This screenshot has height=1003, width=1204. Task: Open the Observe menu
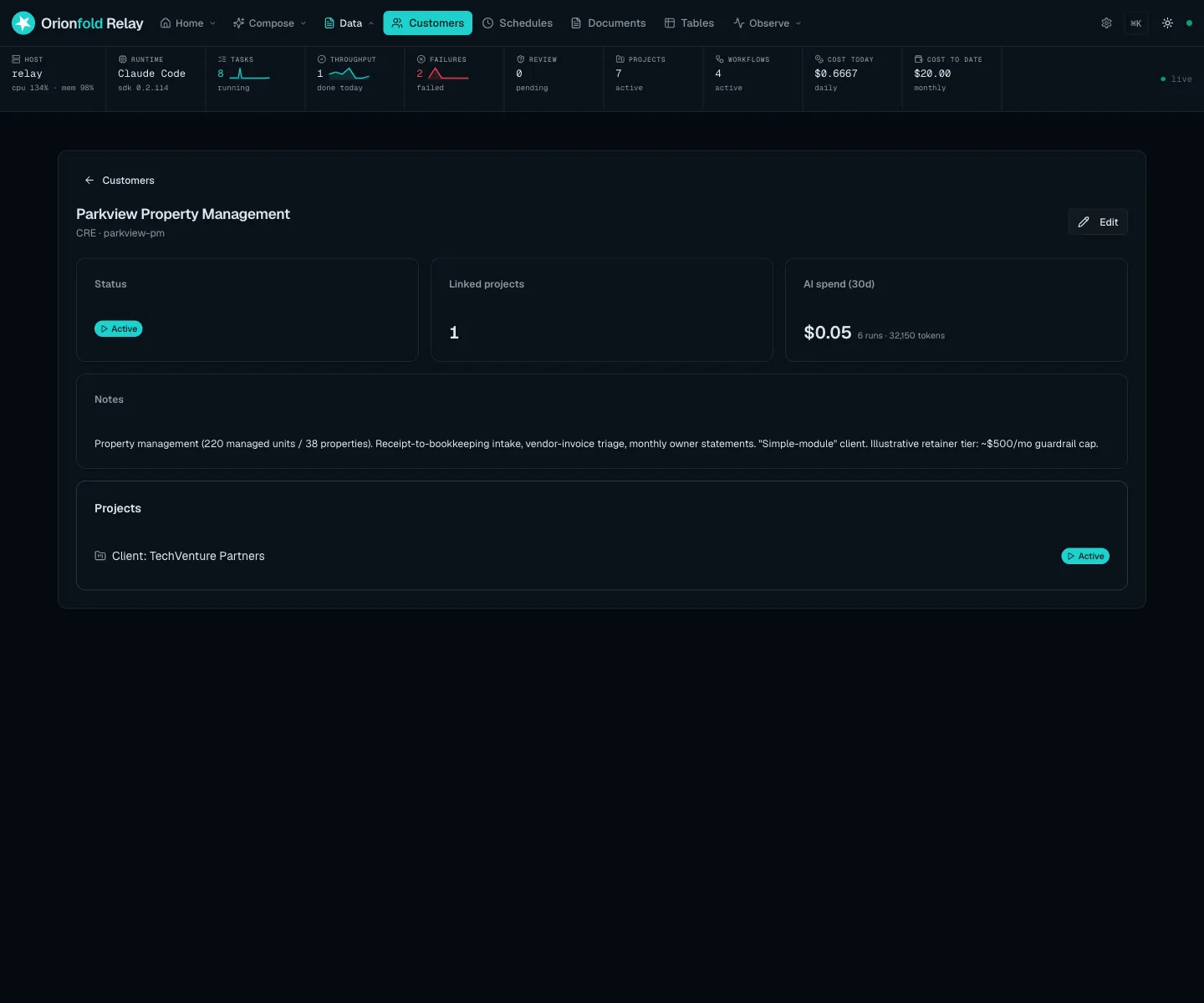pos(767,23)
